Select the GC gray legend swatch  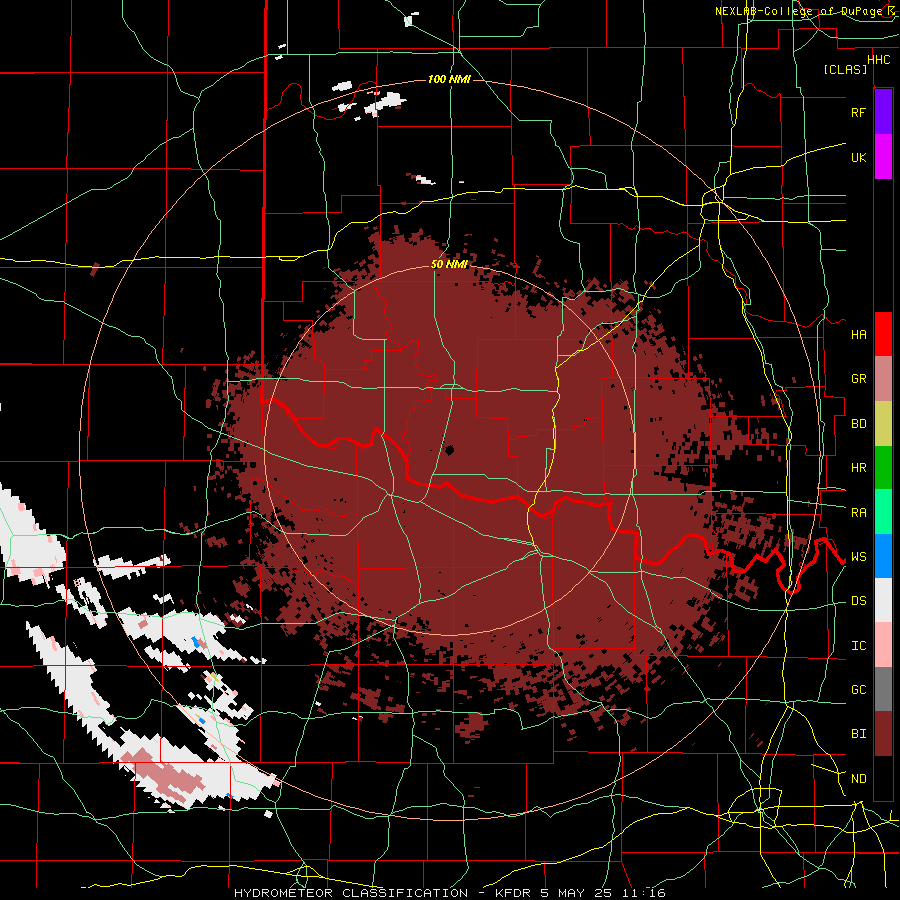[x=883, y=689]
